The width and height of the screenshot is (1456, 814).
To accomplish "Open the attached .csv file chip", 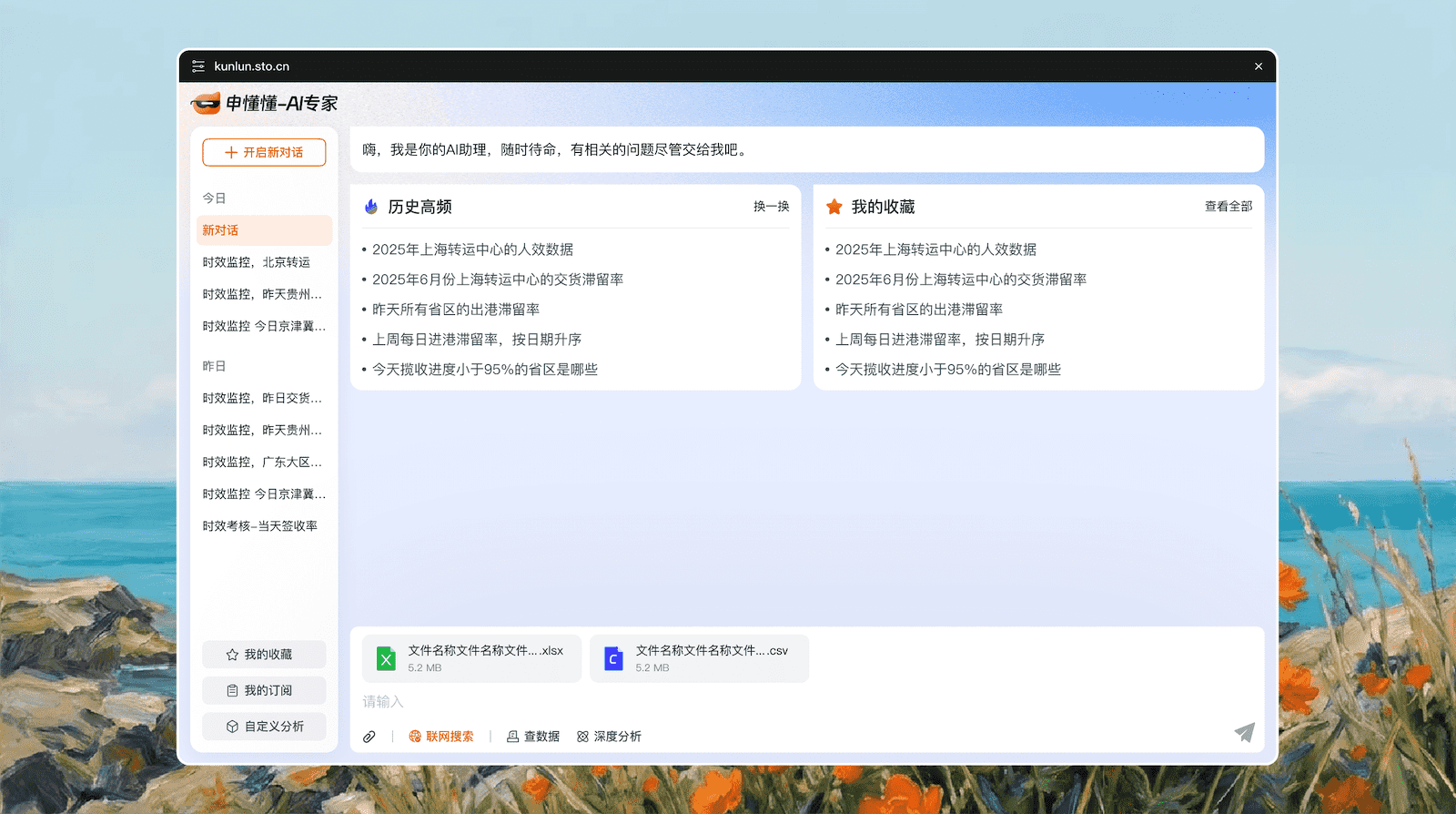I will (699, 658).
